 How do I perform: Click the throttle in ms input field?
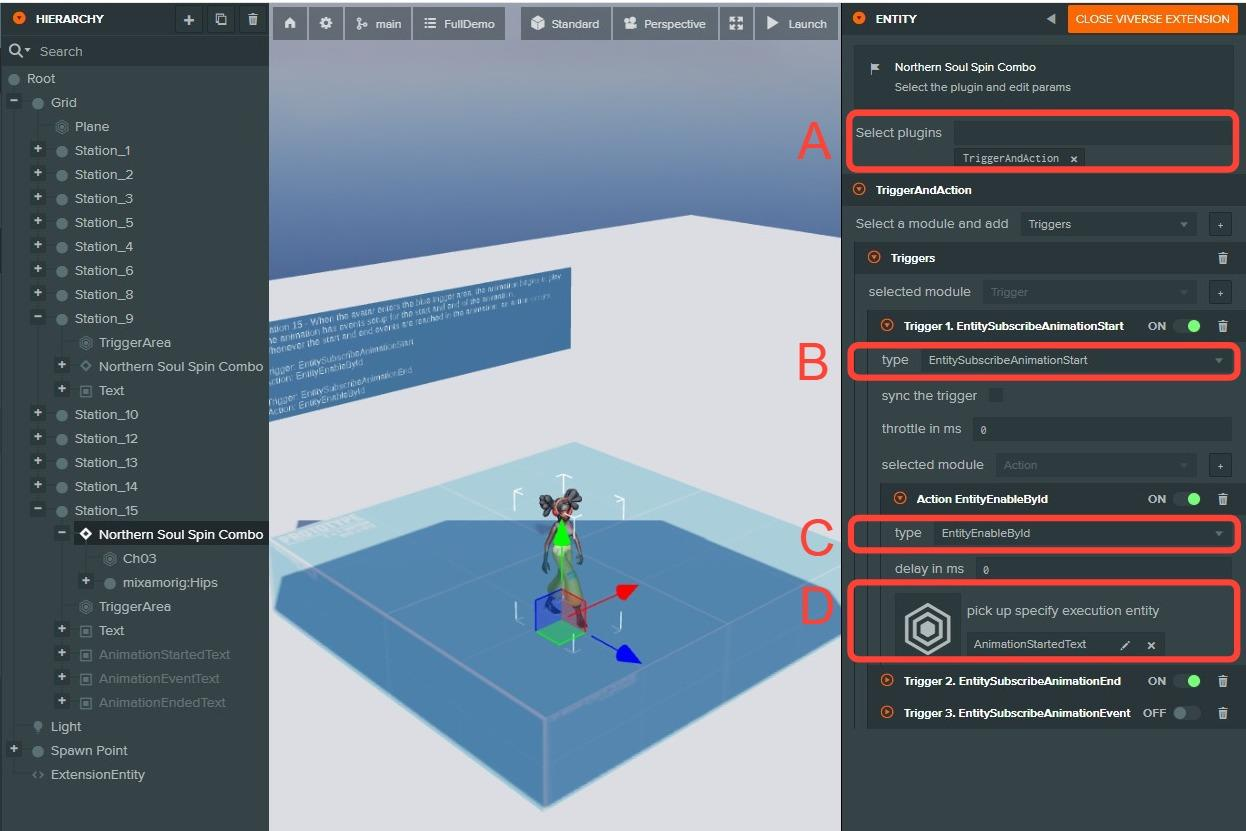click(1100, 429)
